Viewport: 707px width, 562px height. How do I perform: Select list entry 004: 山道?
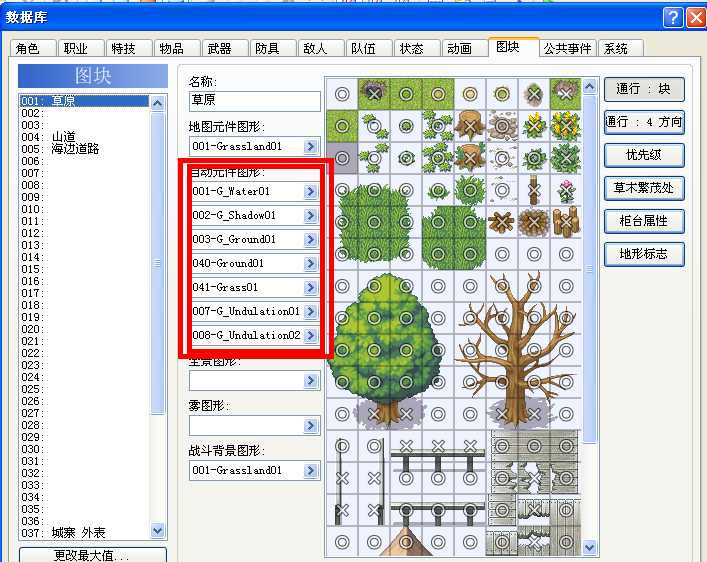point(84,137)
